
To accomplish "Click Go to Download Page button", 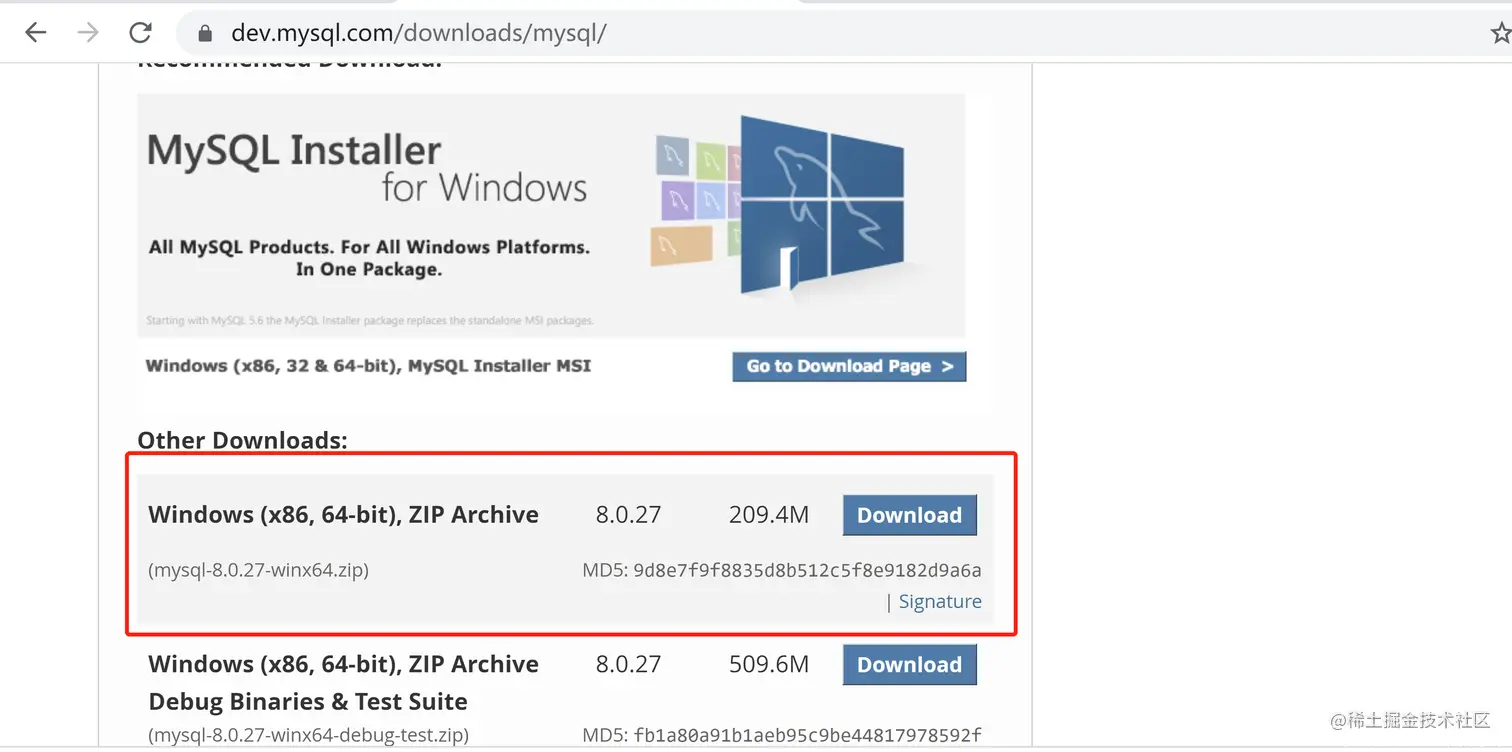I will pyautogui.click(x=849, y=366).
